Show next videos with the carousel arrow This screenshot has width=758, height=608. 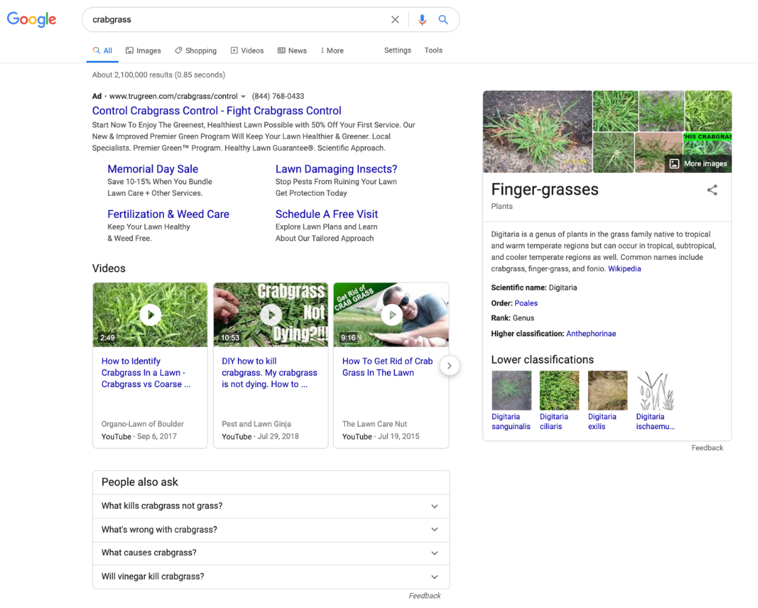click(x=449, y=366)
